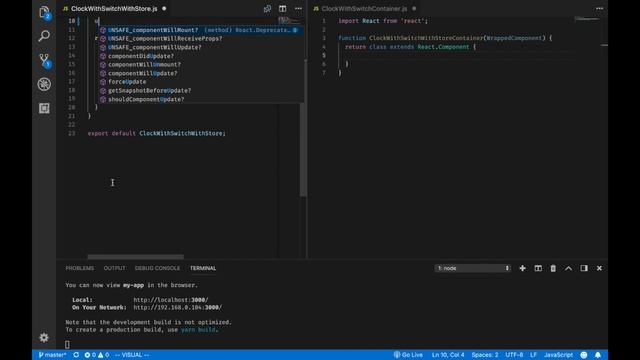Viewport: 640px width, 360px height.
Task: Click the Open Changes icon in left editor
Action: tap(267, 9)
